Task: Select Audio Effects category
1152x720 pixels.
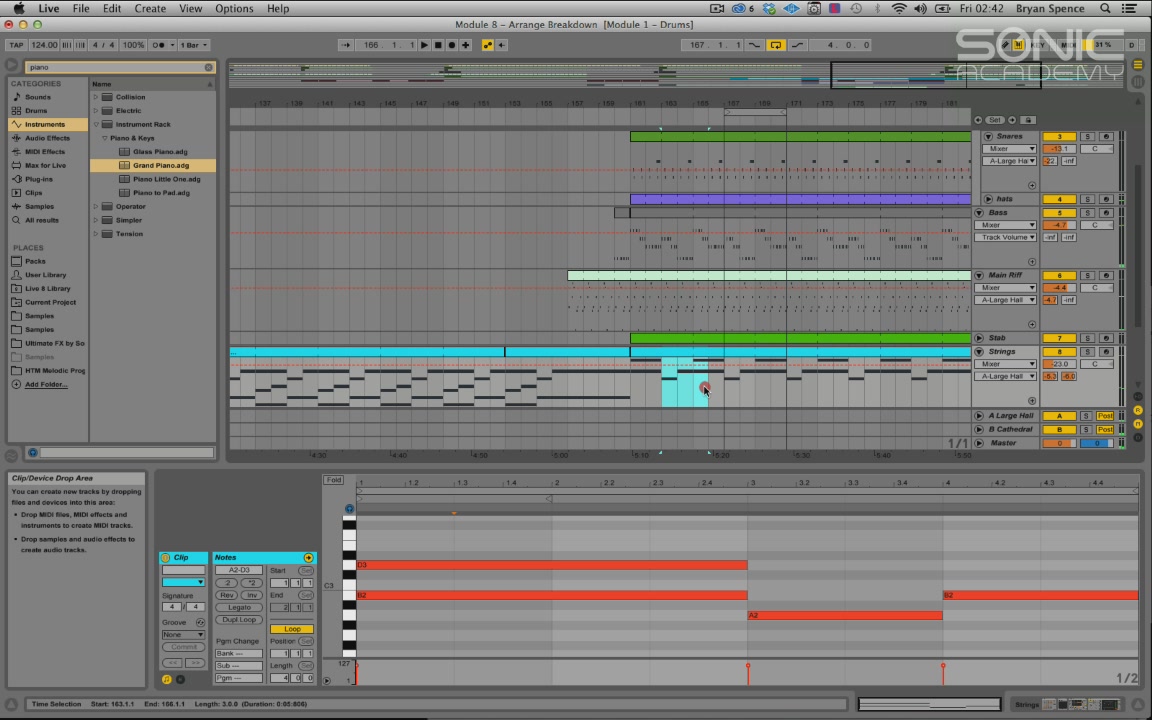Action: 47,137
